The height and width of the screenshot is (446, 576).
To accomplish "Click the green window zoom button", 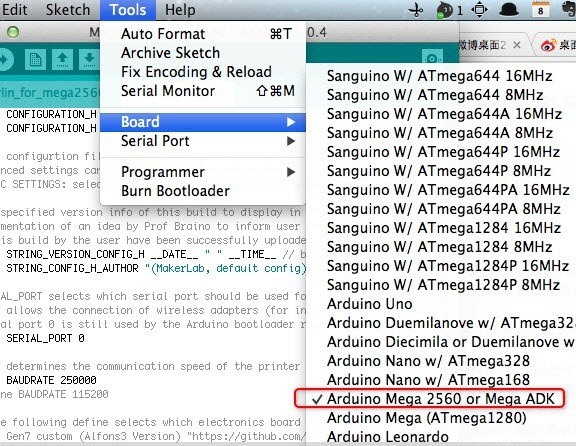I will pos(13,32).
